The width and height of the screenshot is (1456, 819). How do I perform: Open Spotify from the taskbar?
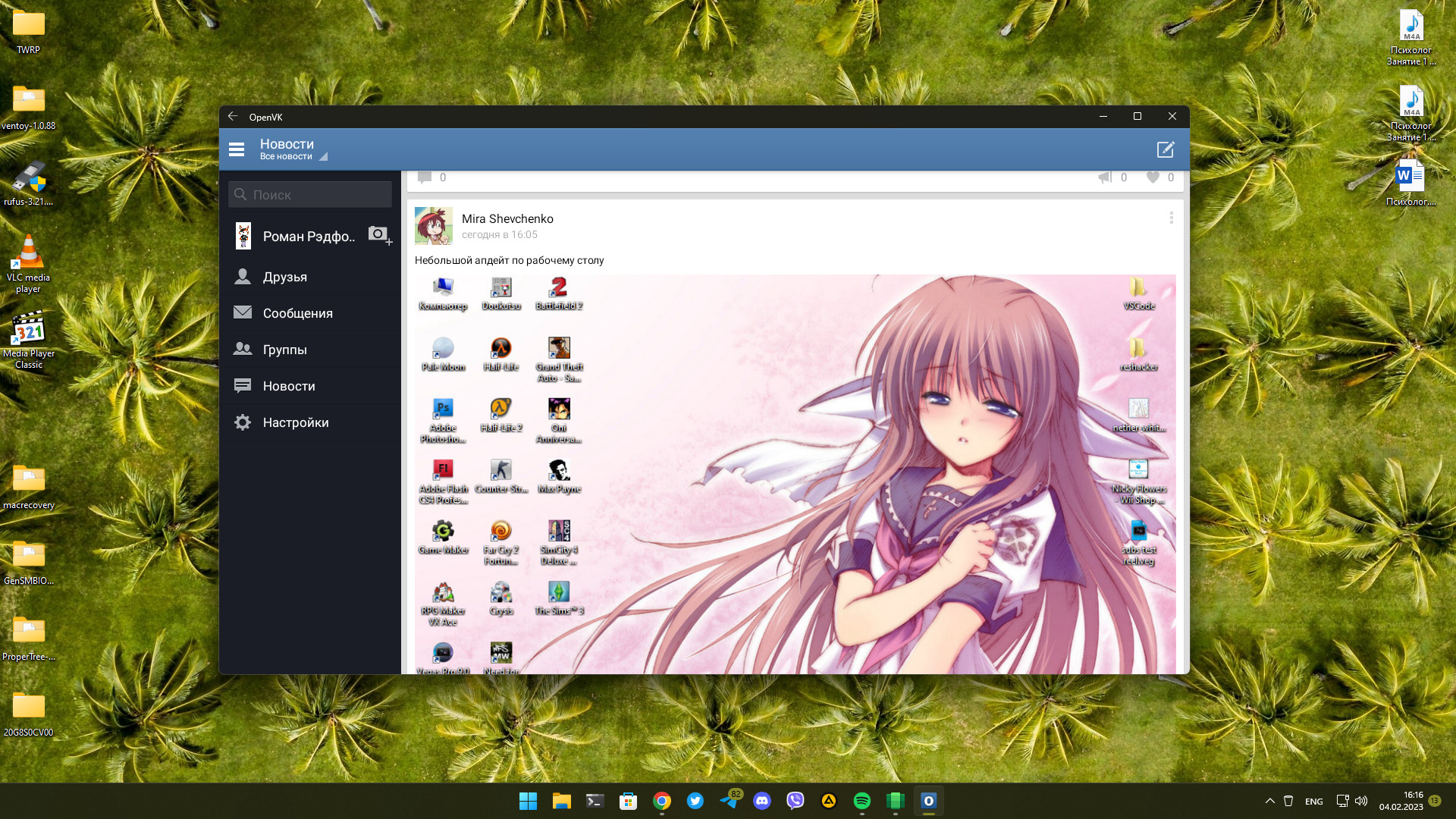(x=861, y=801)
